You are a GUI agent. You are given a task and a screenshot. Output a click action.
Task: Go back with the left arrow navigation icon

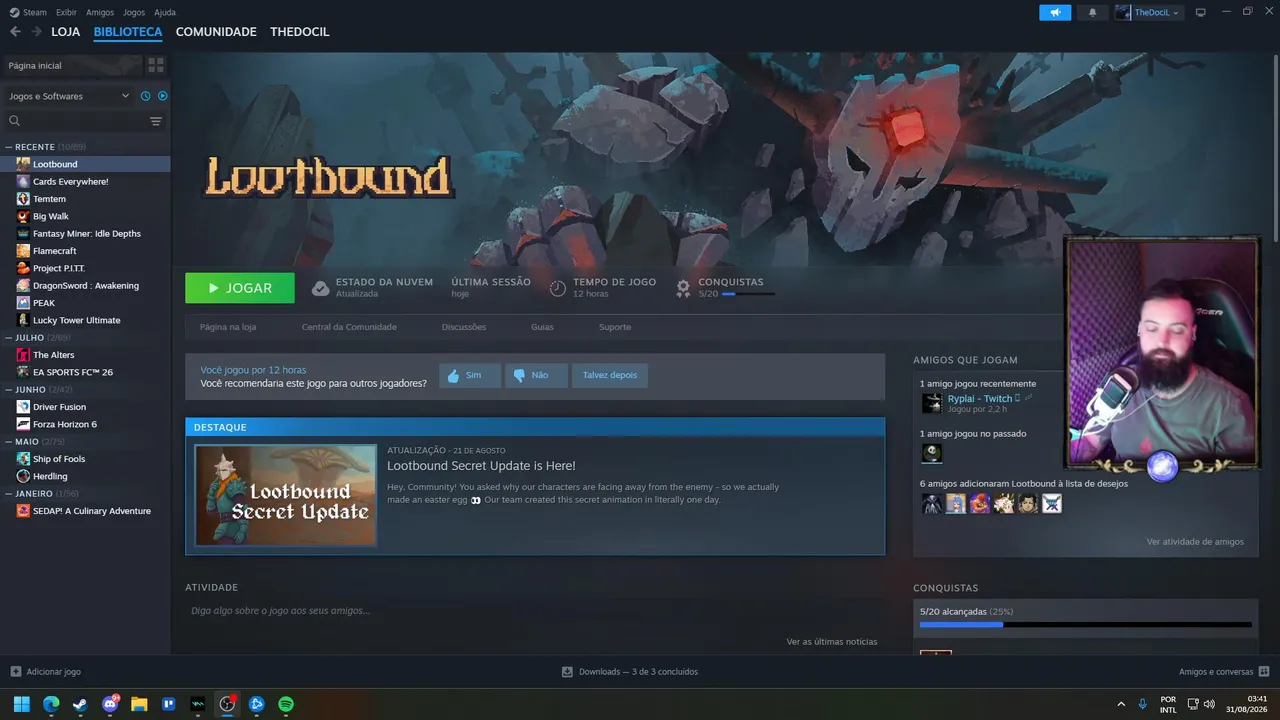click(x=15, y=32)
